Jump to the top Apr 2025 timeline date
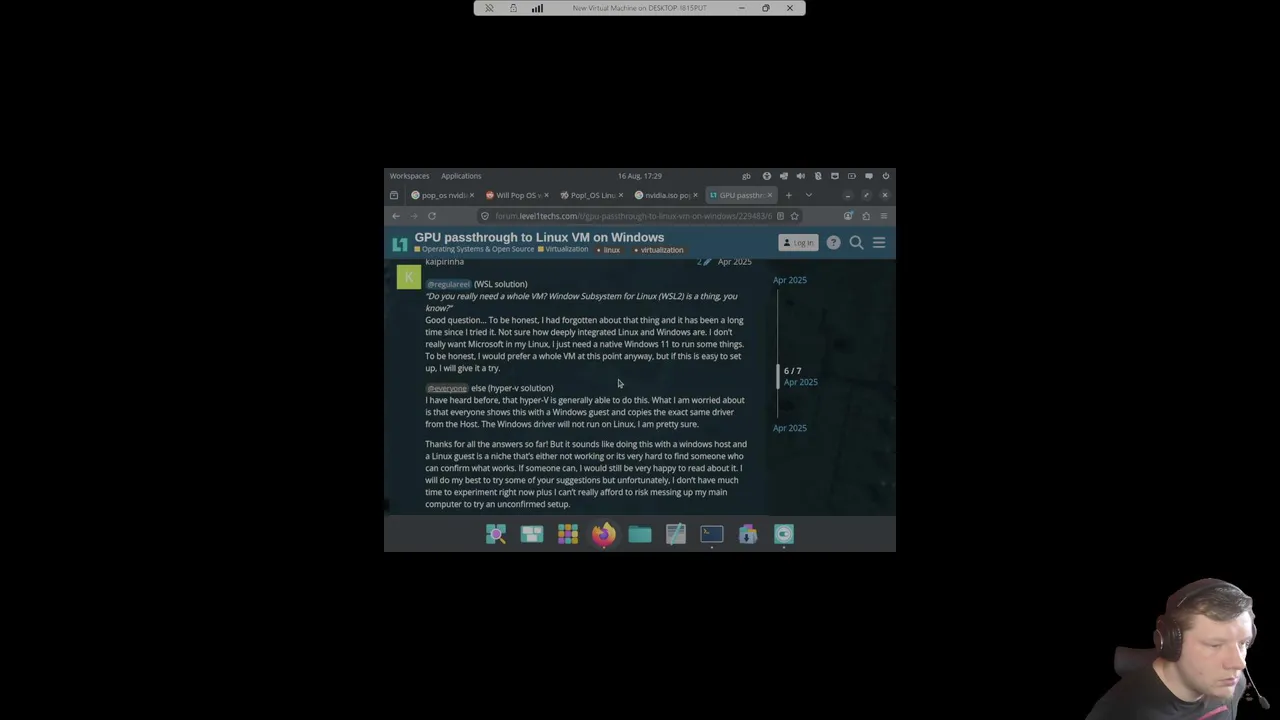The image size is (1280, 720). (x=790, y=280)
